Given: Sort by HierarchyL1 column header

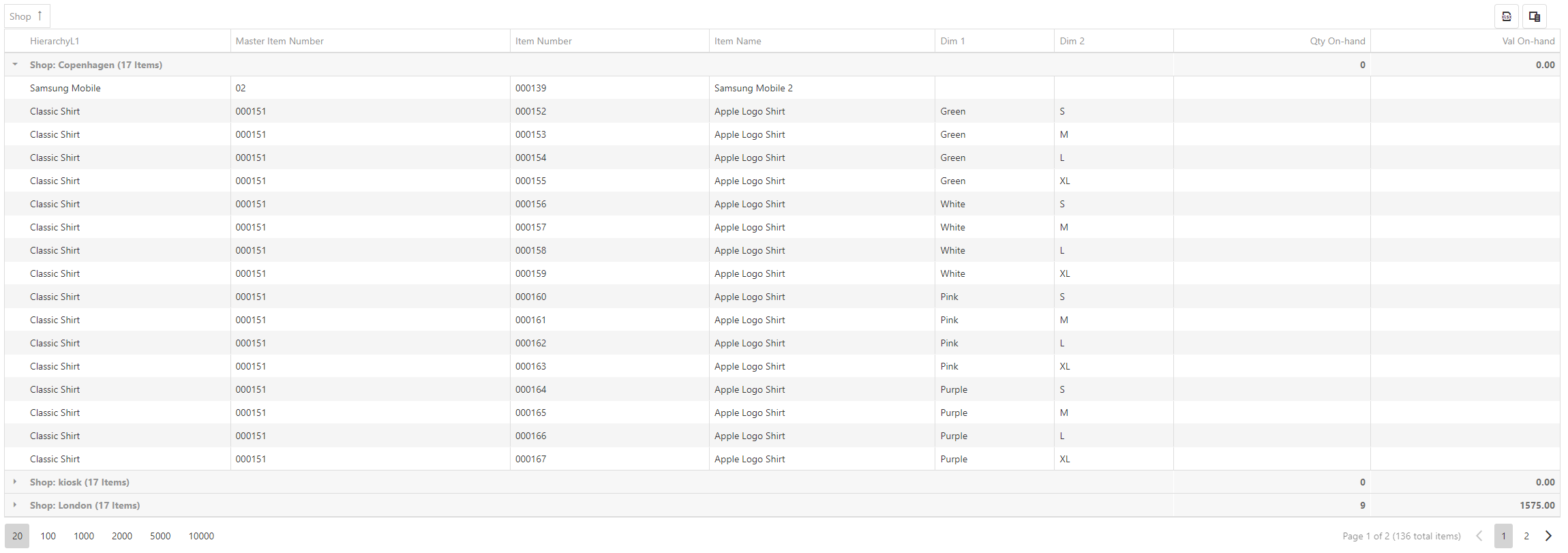Looking at the screenshot, I should [117, 41].
